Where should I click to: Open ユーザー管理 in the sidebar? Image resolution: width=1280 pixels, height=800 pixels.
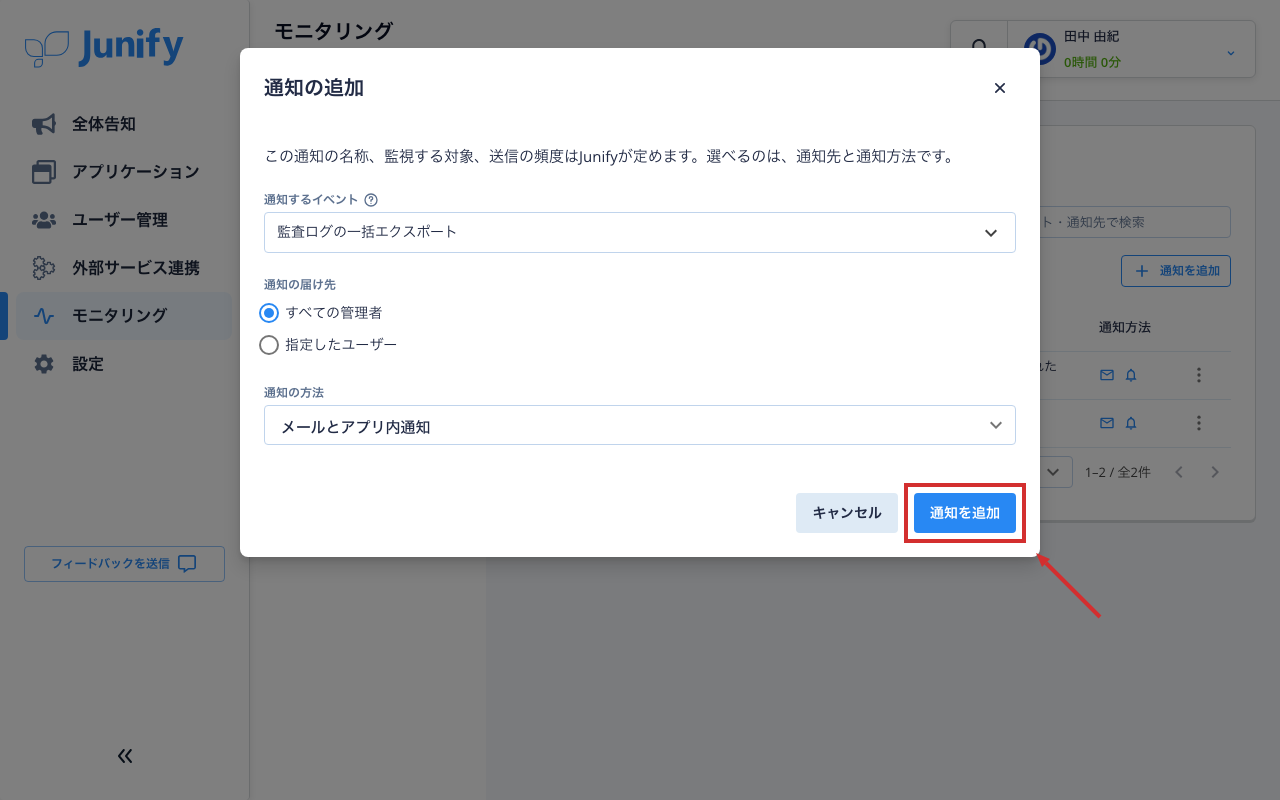(124, 220)
